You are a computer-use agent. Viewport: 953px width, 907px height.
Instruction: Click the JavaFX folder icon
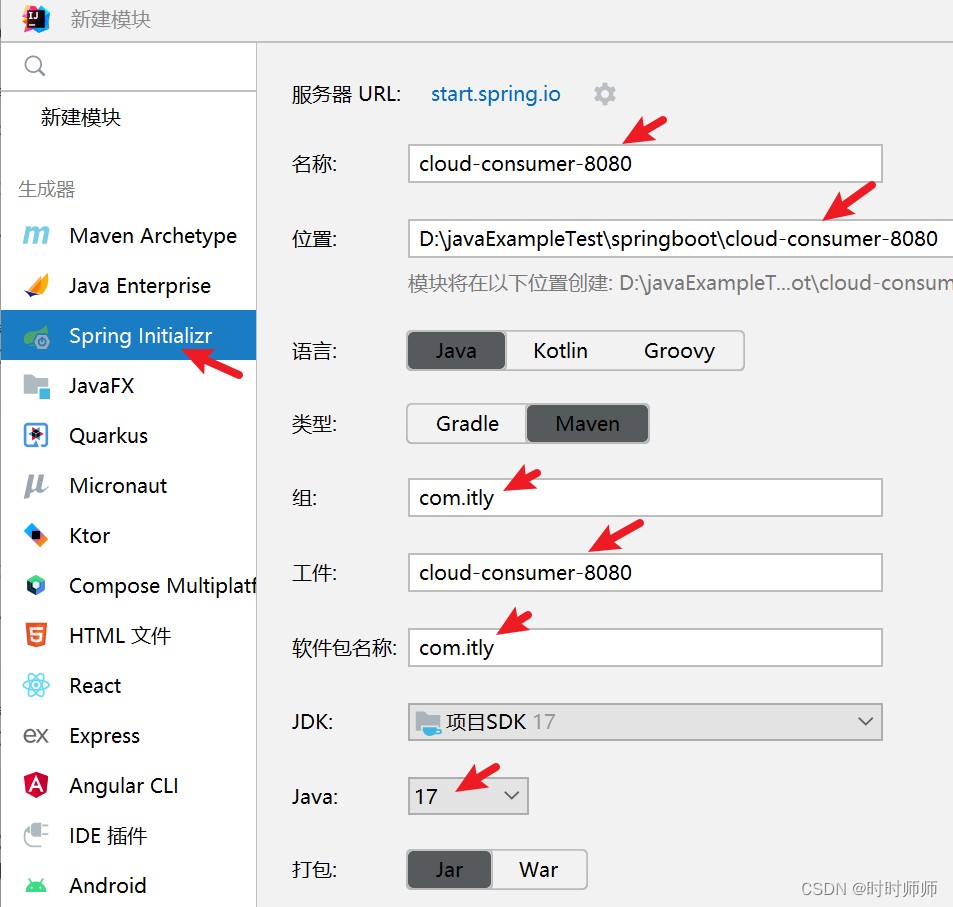(36, 386)
